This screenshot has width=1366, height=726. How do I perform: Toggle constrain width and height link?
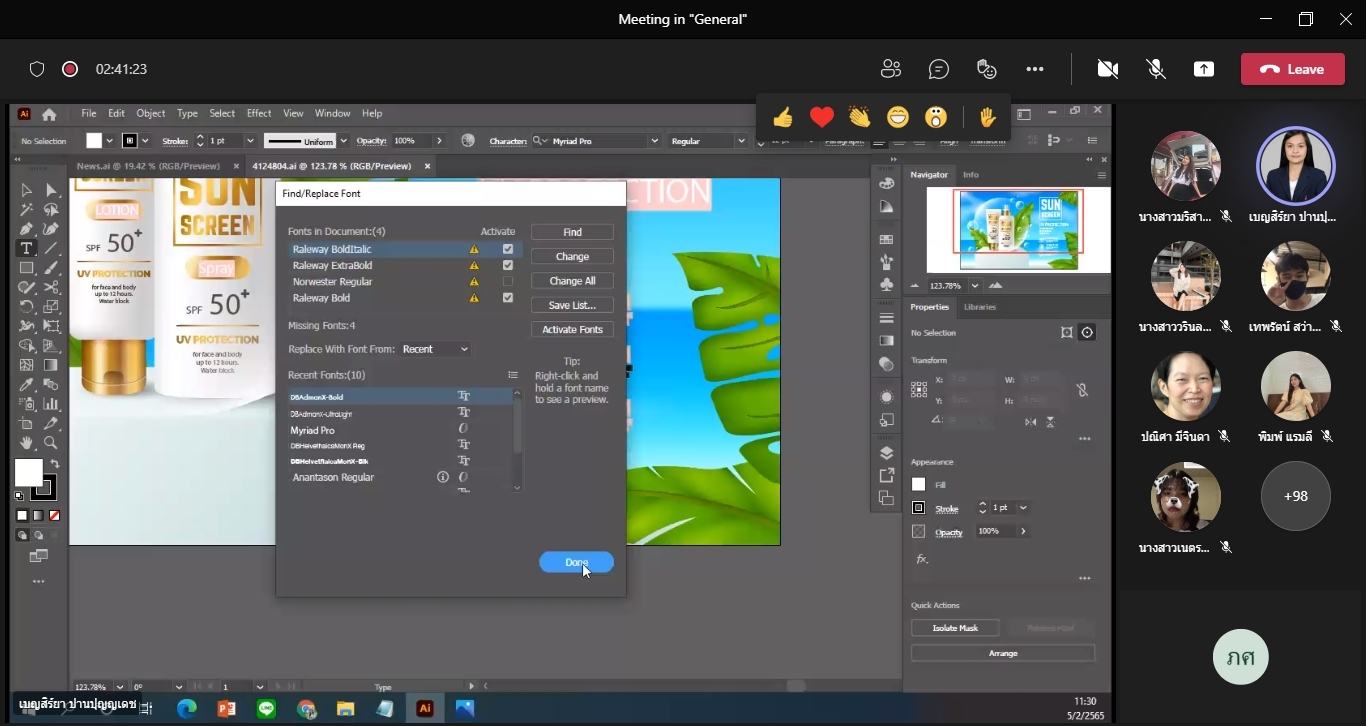point(1081,390)
